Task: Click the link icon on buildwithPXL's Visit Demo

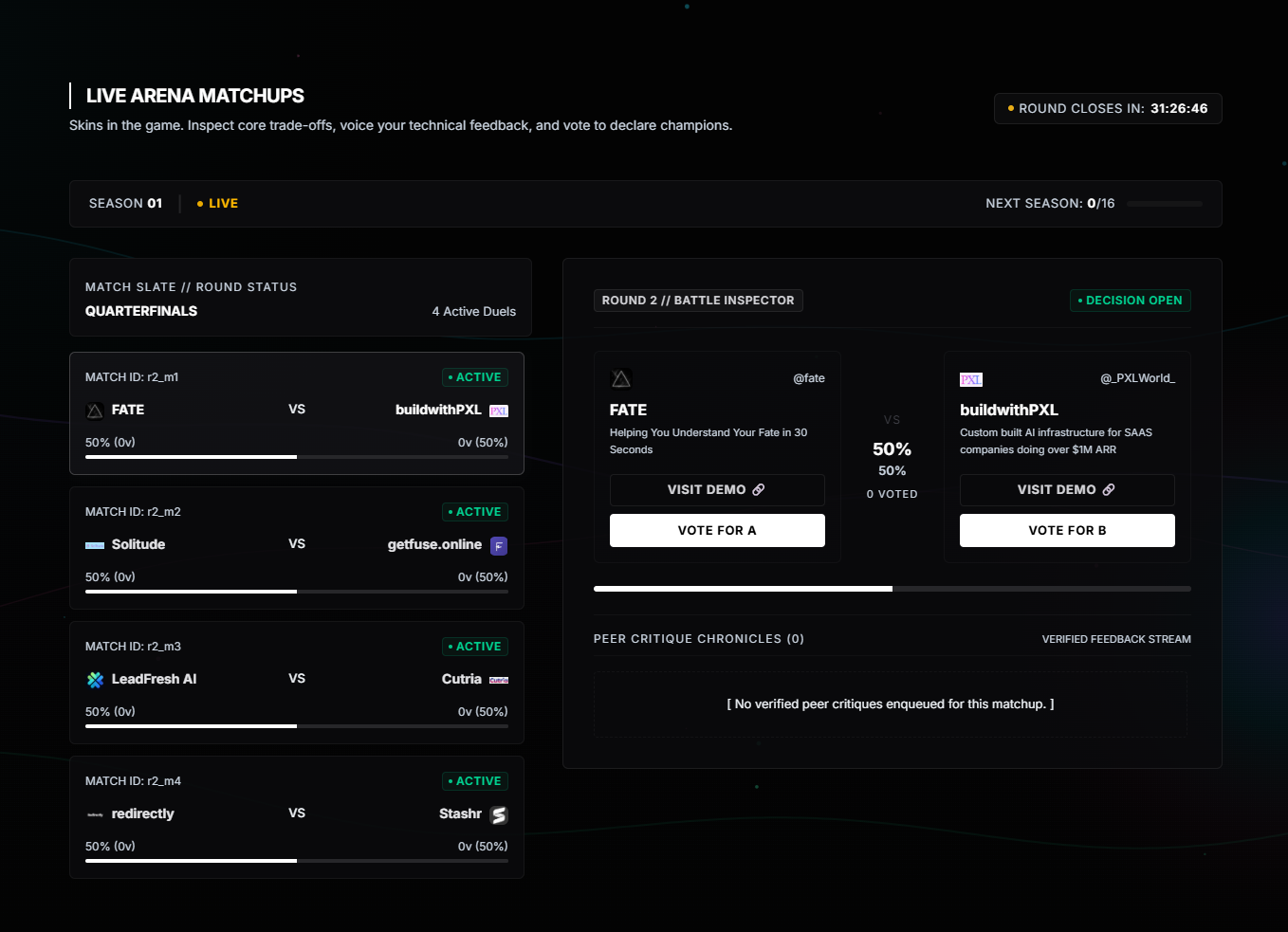Action: (1109, 490)
